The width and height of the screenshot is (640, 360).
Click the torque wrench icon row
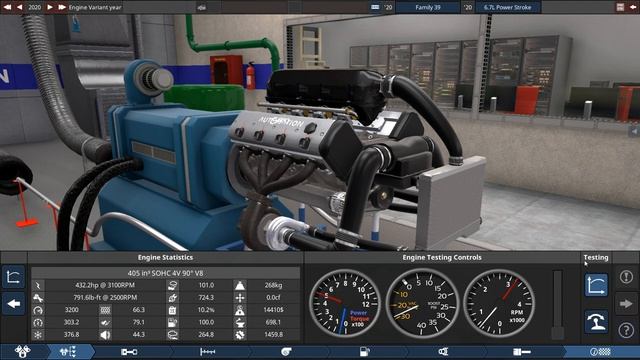[38, 298]
